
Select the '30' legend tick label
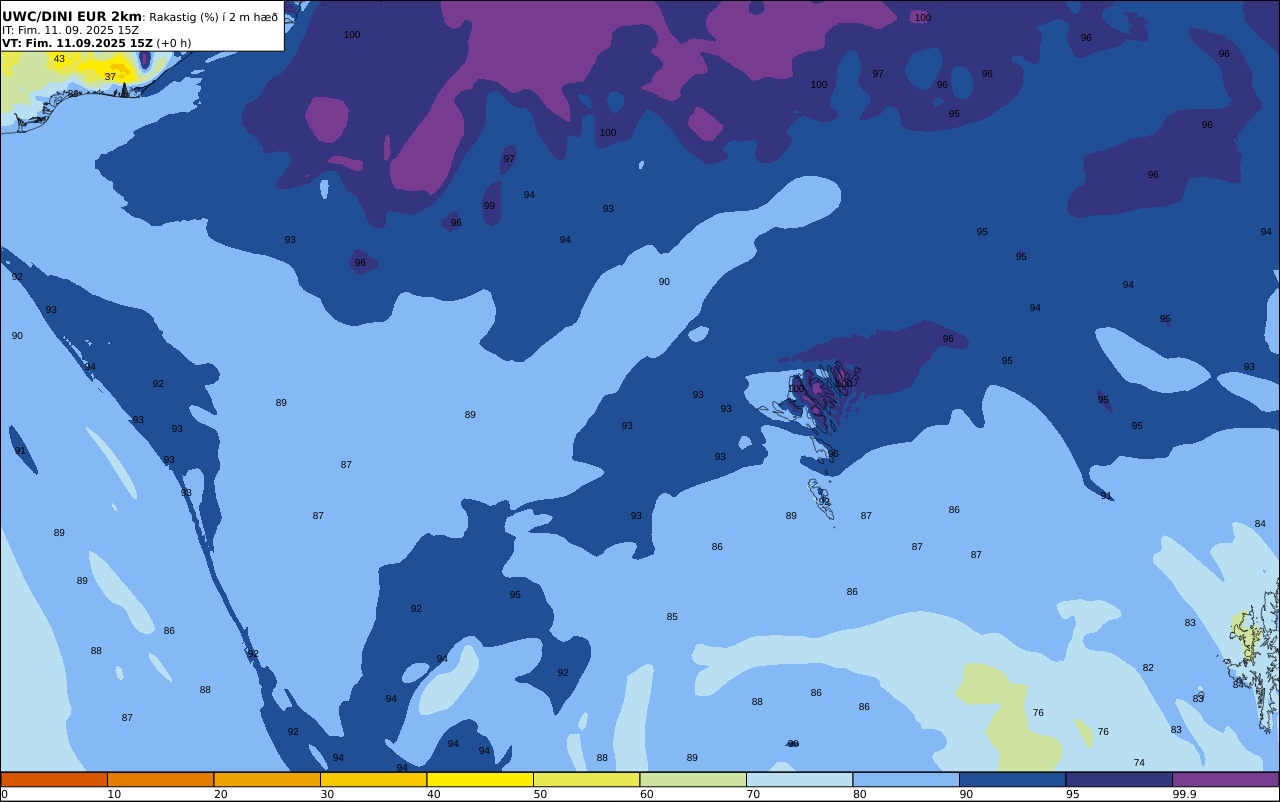click(x=327, y=794)
